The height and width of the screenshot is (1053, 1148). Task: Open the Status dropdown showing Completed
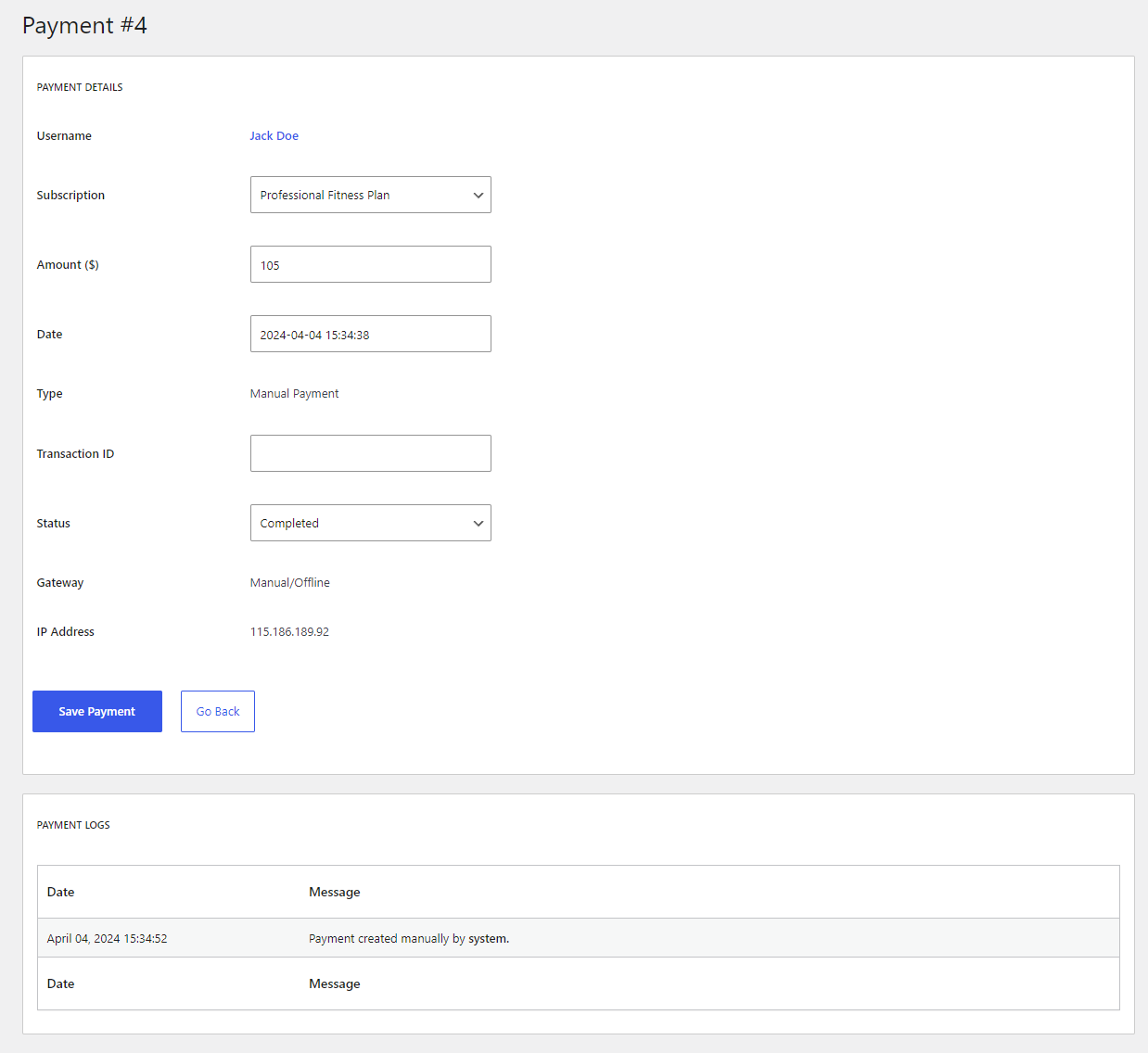pos(370,523)
